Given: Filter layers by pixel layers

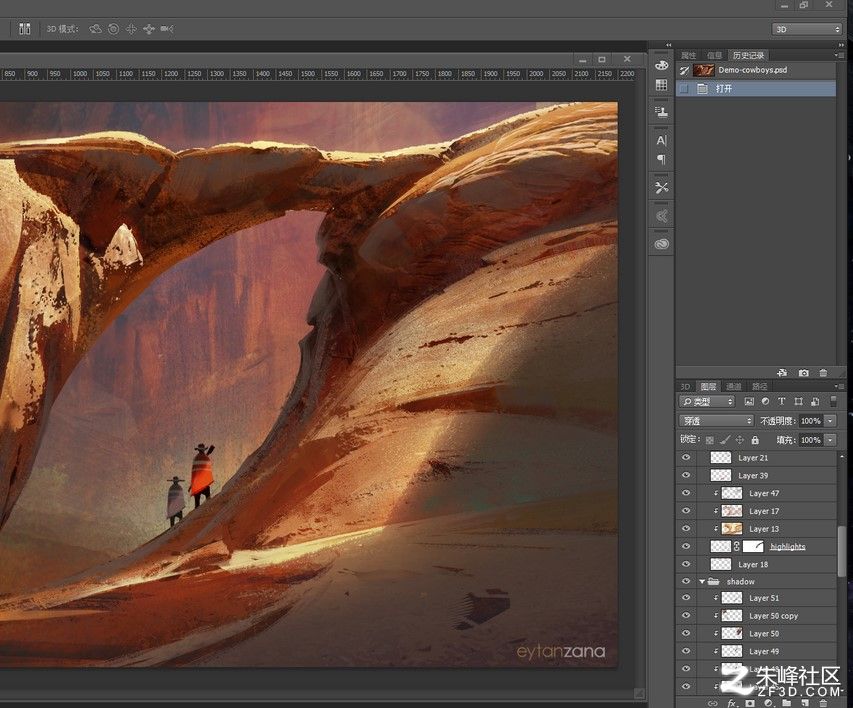Looking at the screenshot, I should point(749,402).
